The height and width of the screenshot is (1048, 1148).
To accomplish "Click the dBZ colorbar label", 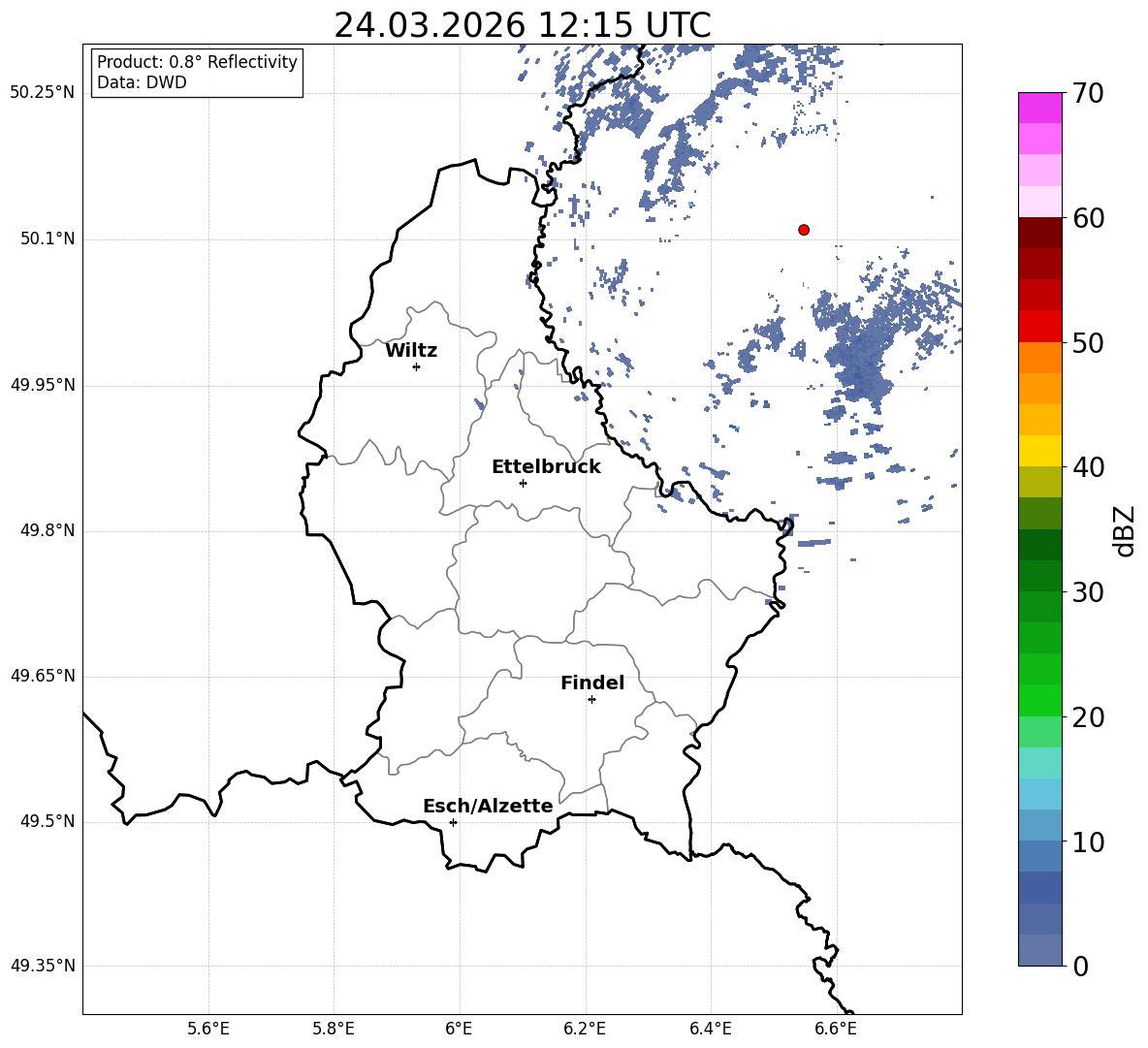I will click(1126, 530).
